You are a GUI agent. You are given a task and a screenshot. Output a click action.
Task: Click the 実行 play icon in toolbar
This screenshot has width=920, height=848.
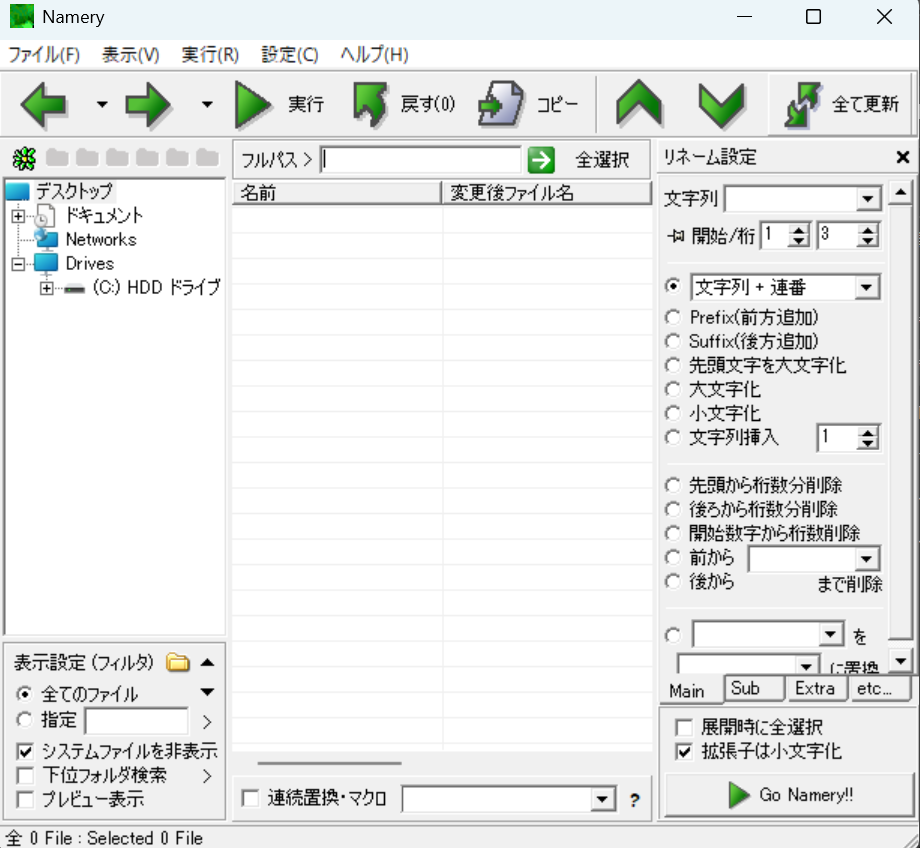253,104
